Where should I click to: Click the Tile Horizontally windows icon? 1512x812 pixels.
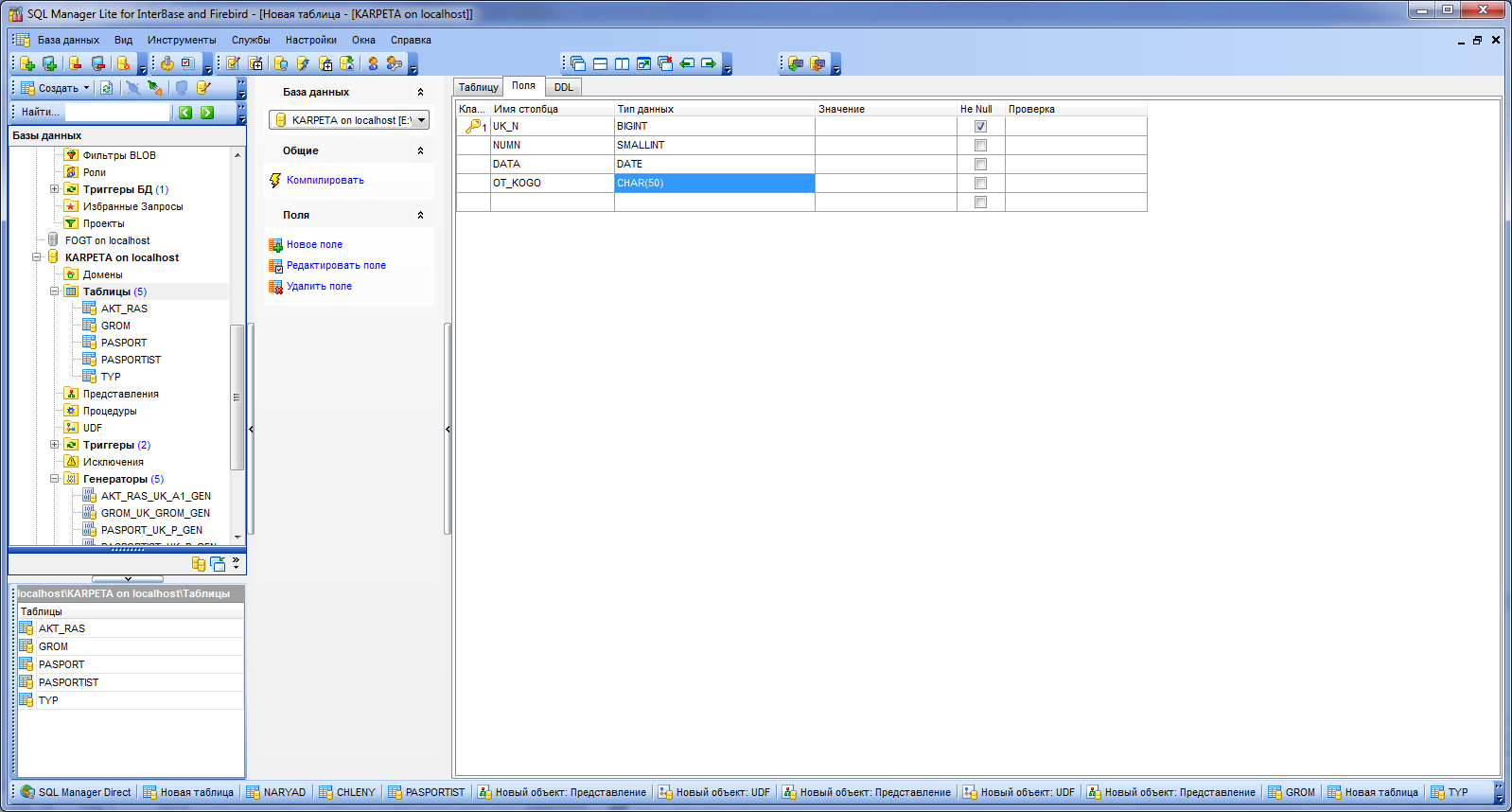tap(600, 63)
